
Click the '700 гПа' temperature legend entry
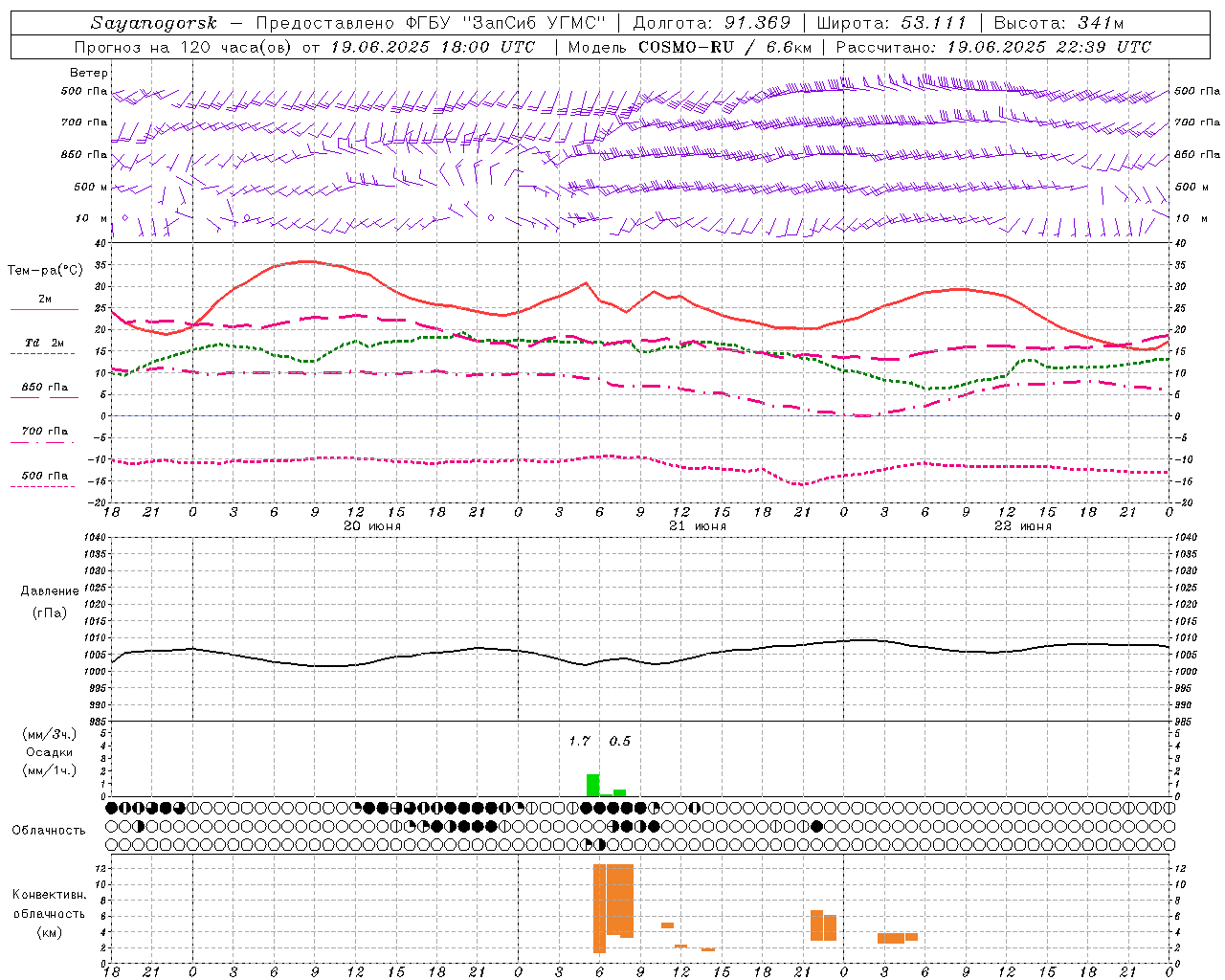44,432
